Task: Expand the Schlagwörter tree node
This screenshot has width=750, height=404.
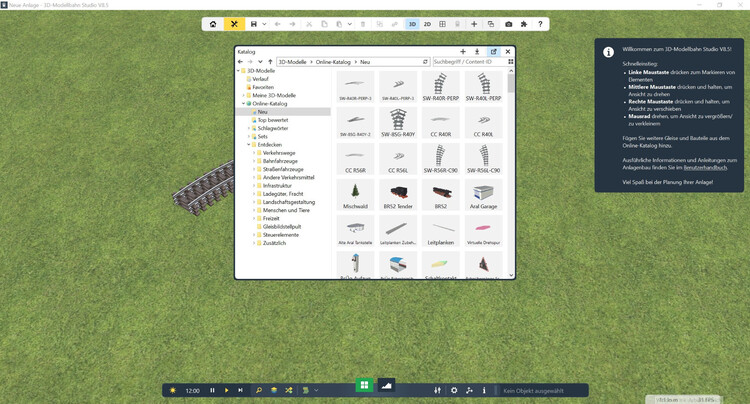Action: point(249,128)
